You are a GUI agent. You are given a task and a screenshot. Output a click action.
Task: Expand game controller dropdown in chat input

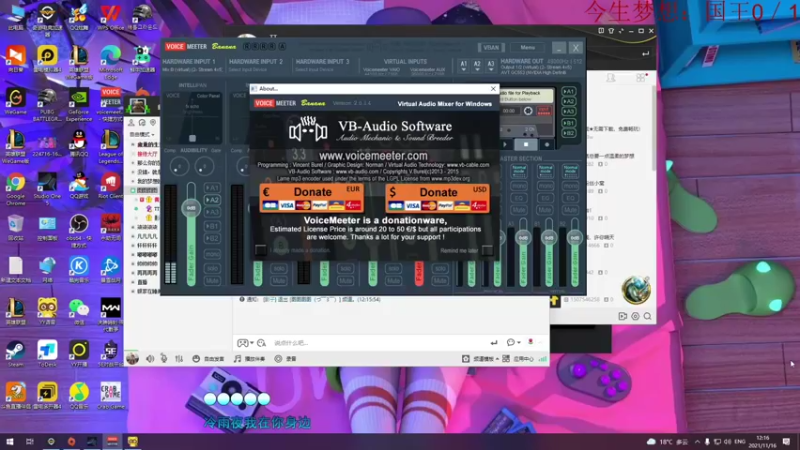[252, 343]
